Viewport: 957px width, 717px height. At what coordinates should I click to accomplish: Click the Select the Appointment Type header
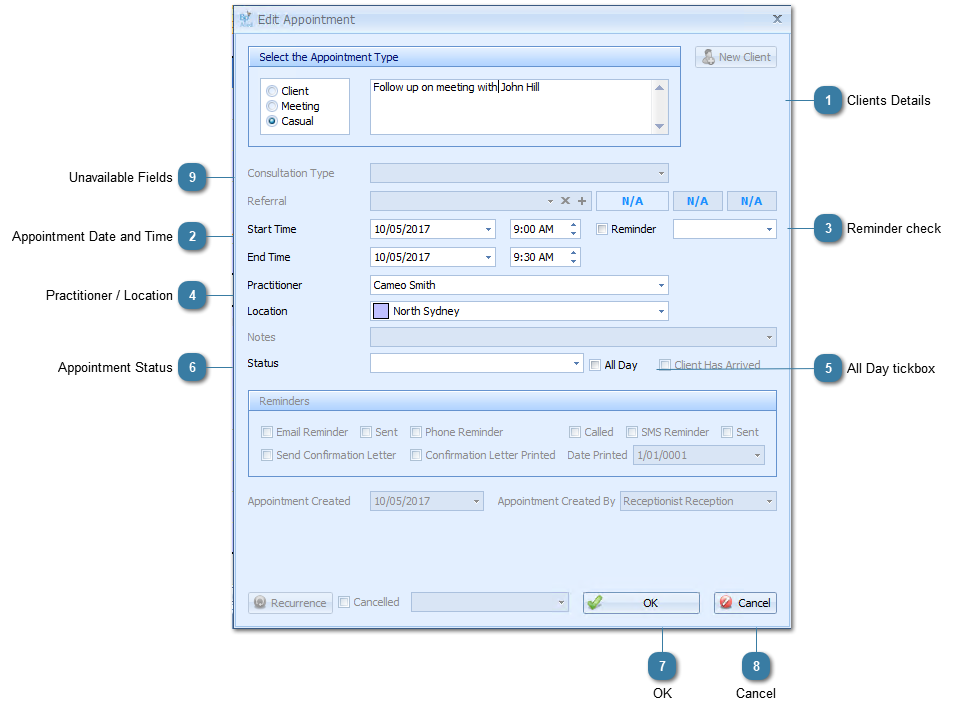pyautogui.click(x=464, y=57)
